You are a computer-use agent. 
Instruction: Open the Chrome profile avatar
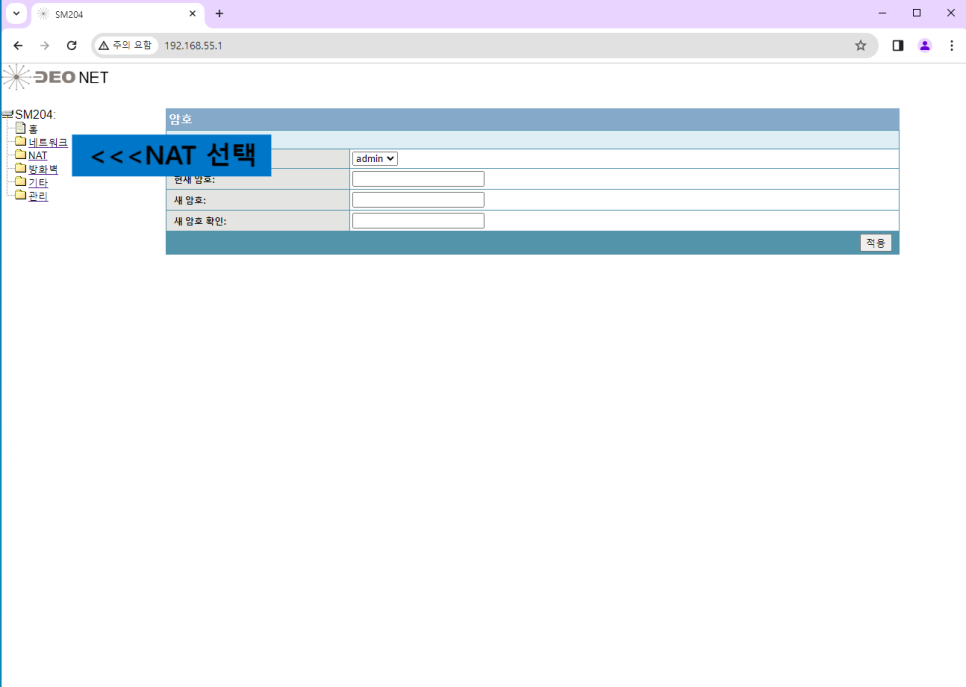coord(925,46)
